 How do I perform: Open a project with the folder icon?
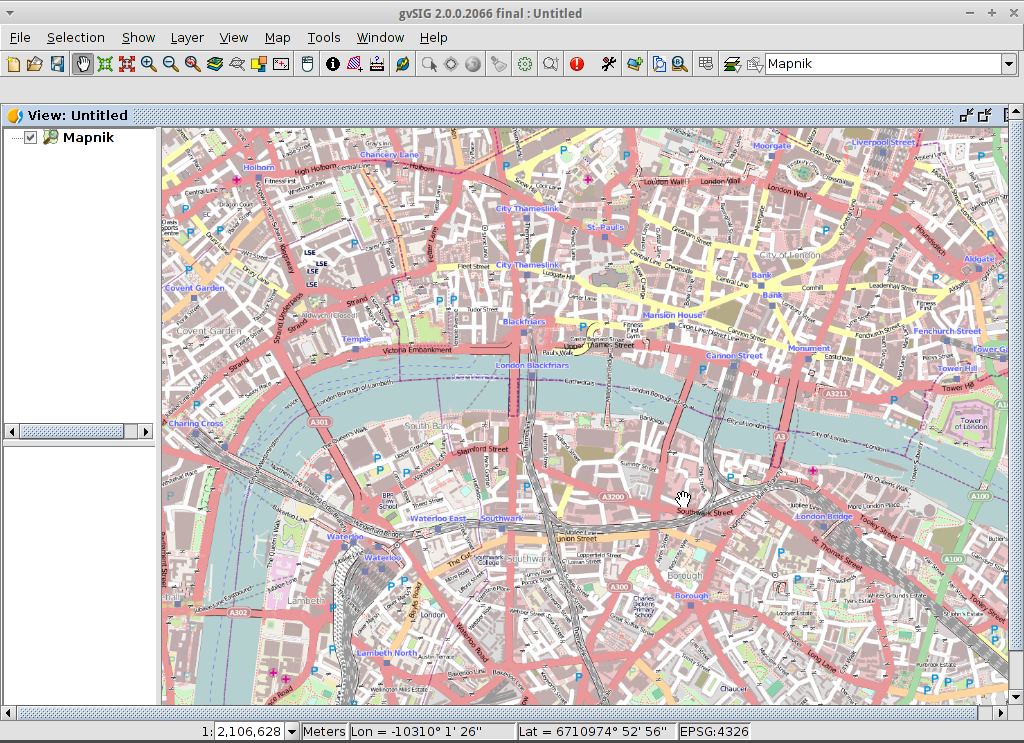(35, 64)
